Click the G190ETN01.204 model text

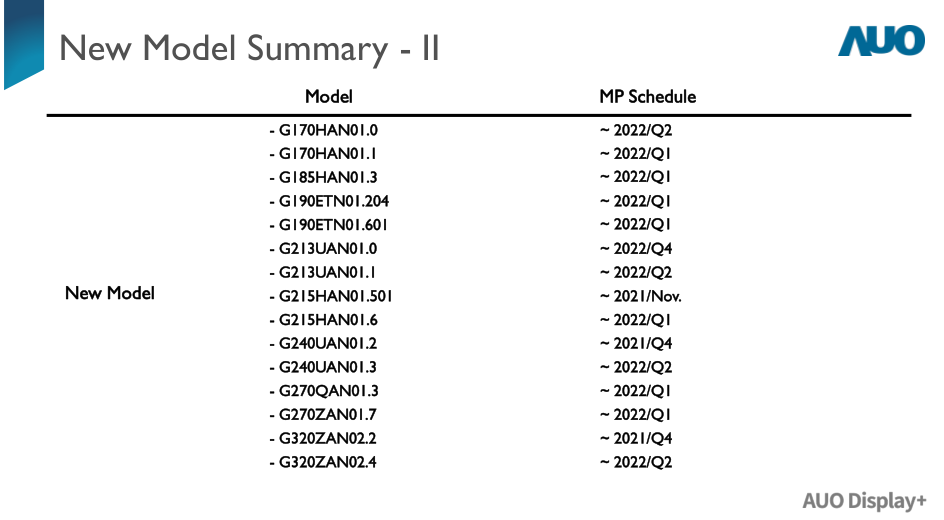click(329, 201)
